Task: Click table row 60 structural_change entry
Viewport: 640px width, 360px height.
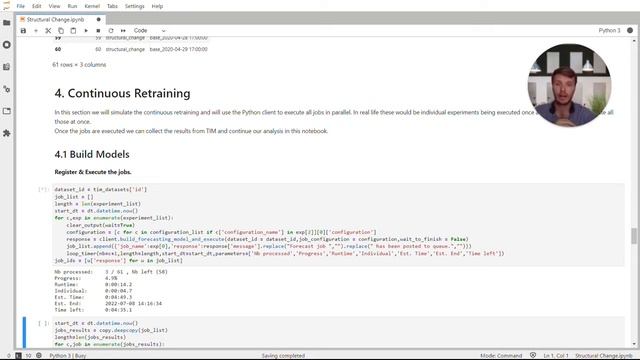Action: coord(125,49)
